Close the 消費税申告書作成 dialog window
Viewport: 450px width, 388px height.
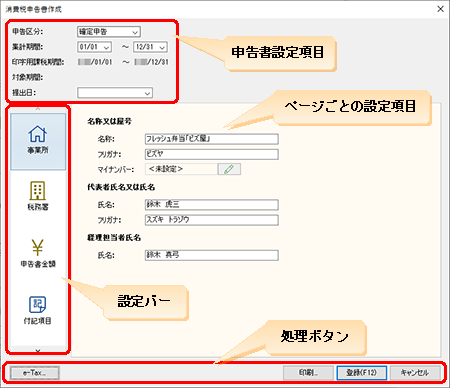[440, 9]
